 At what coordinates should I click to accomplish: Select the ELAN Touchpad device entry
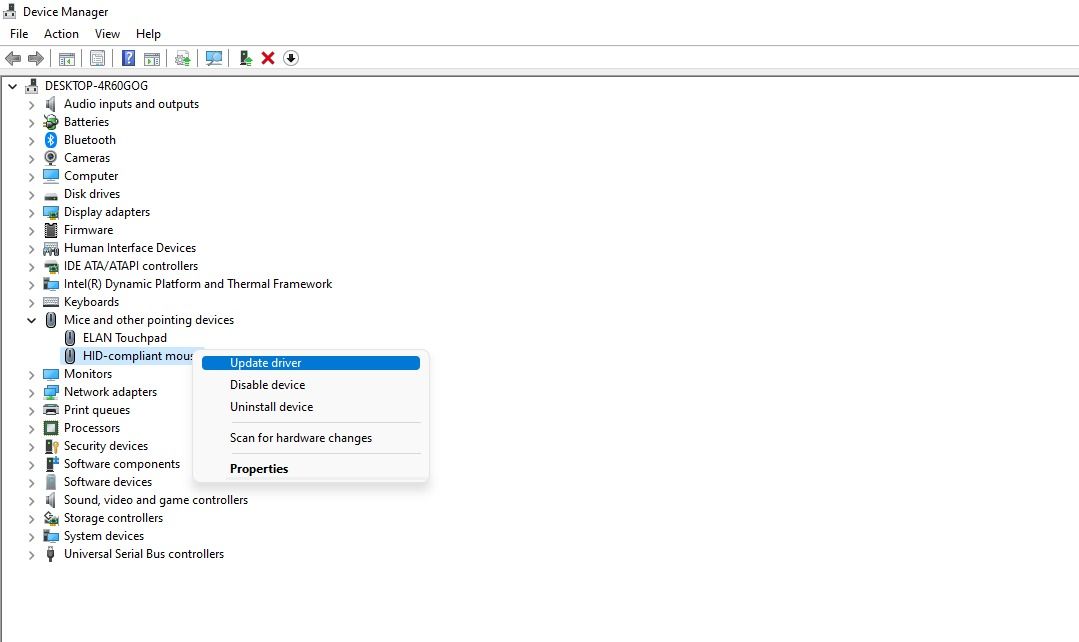coord(124,337)
